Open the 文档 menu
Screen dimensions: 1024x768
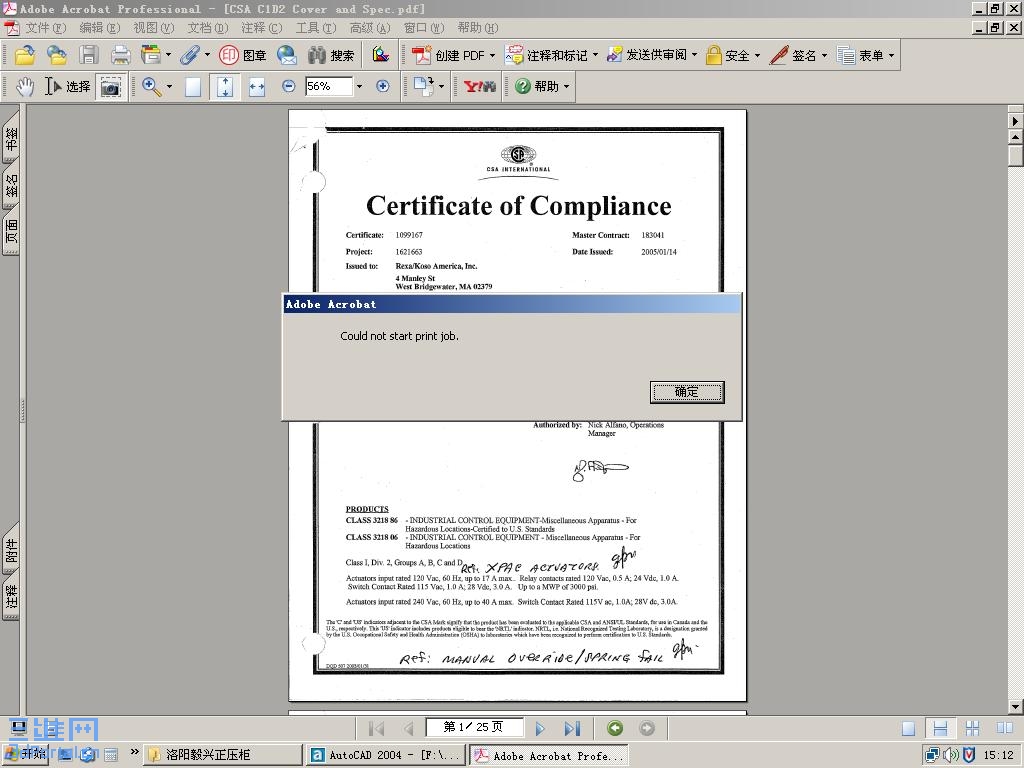coord(208,27)
